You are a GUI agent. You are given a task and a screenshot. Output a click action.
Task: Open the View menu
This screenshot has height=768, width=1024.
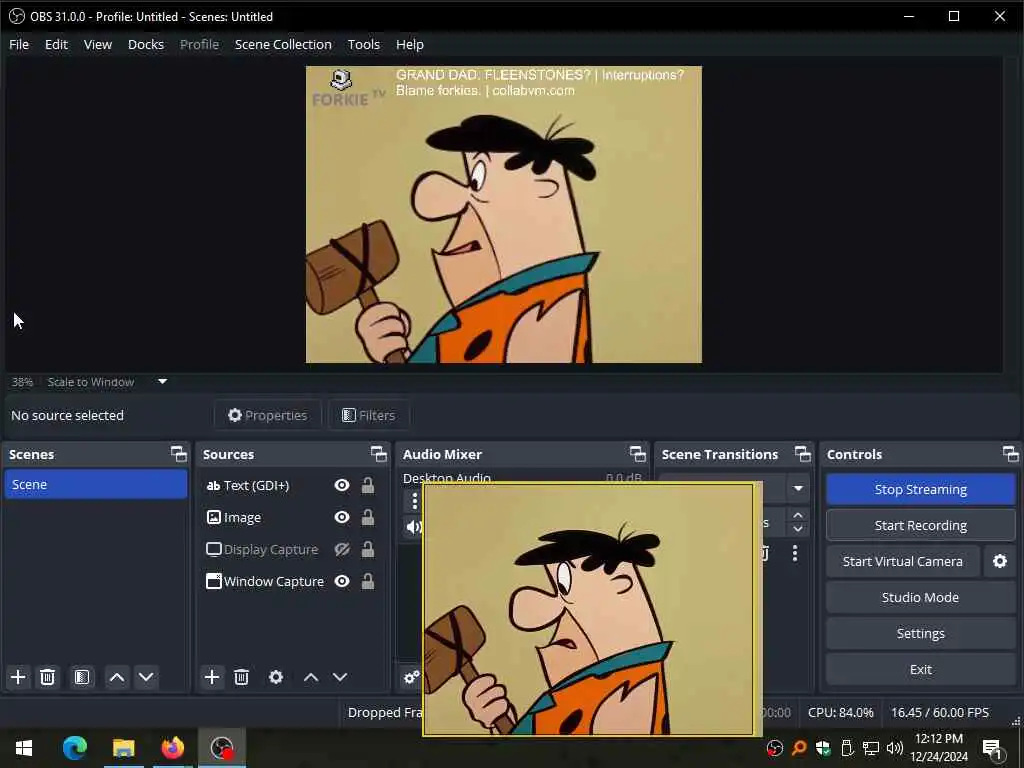click(x=97, y=44)
